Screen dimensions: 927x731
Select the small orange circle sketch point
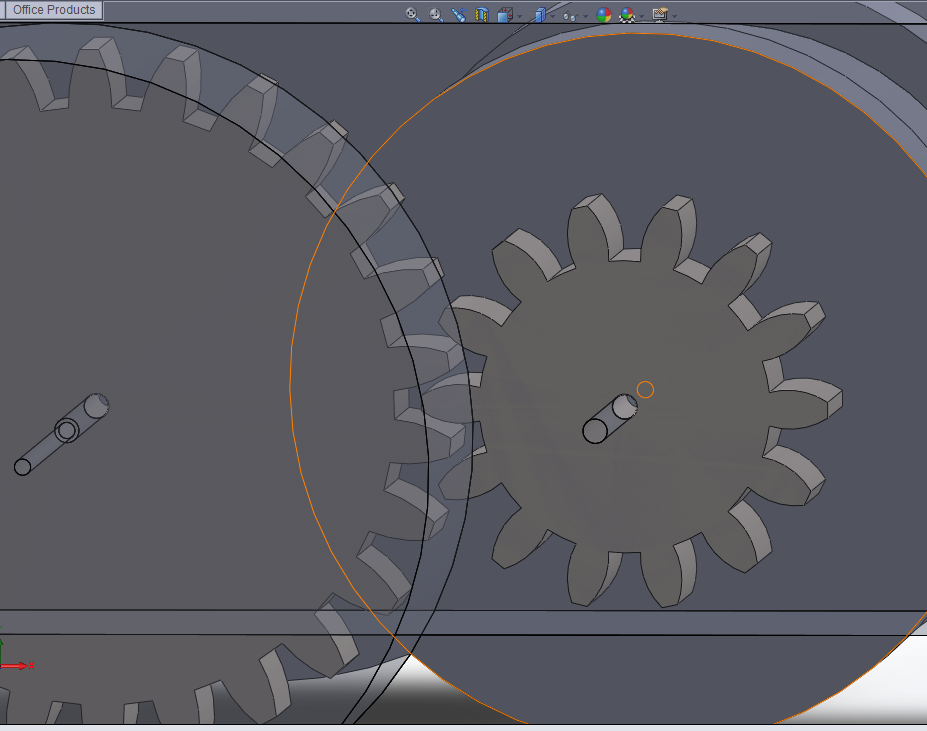coord(645,390)
